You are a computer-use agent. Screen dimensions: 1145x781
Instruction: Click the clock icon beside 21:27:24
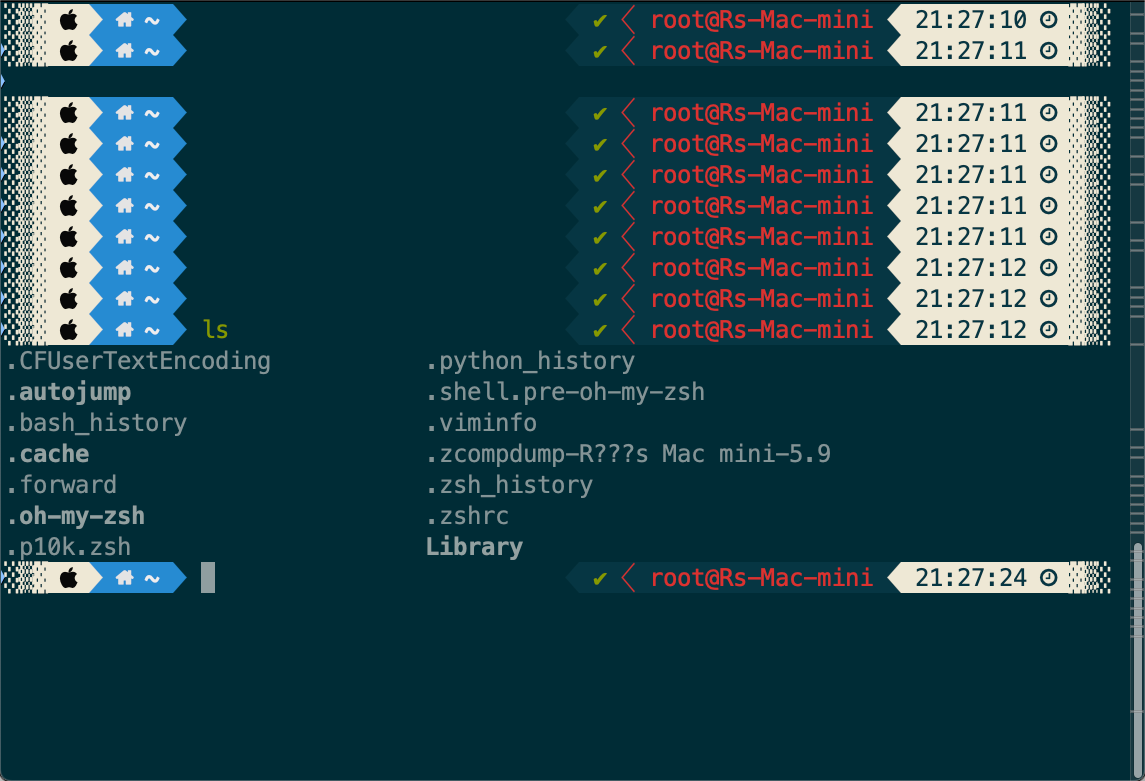tap(1049, 578)
